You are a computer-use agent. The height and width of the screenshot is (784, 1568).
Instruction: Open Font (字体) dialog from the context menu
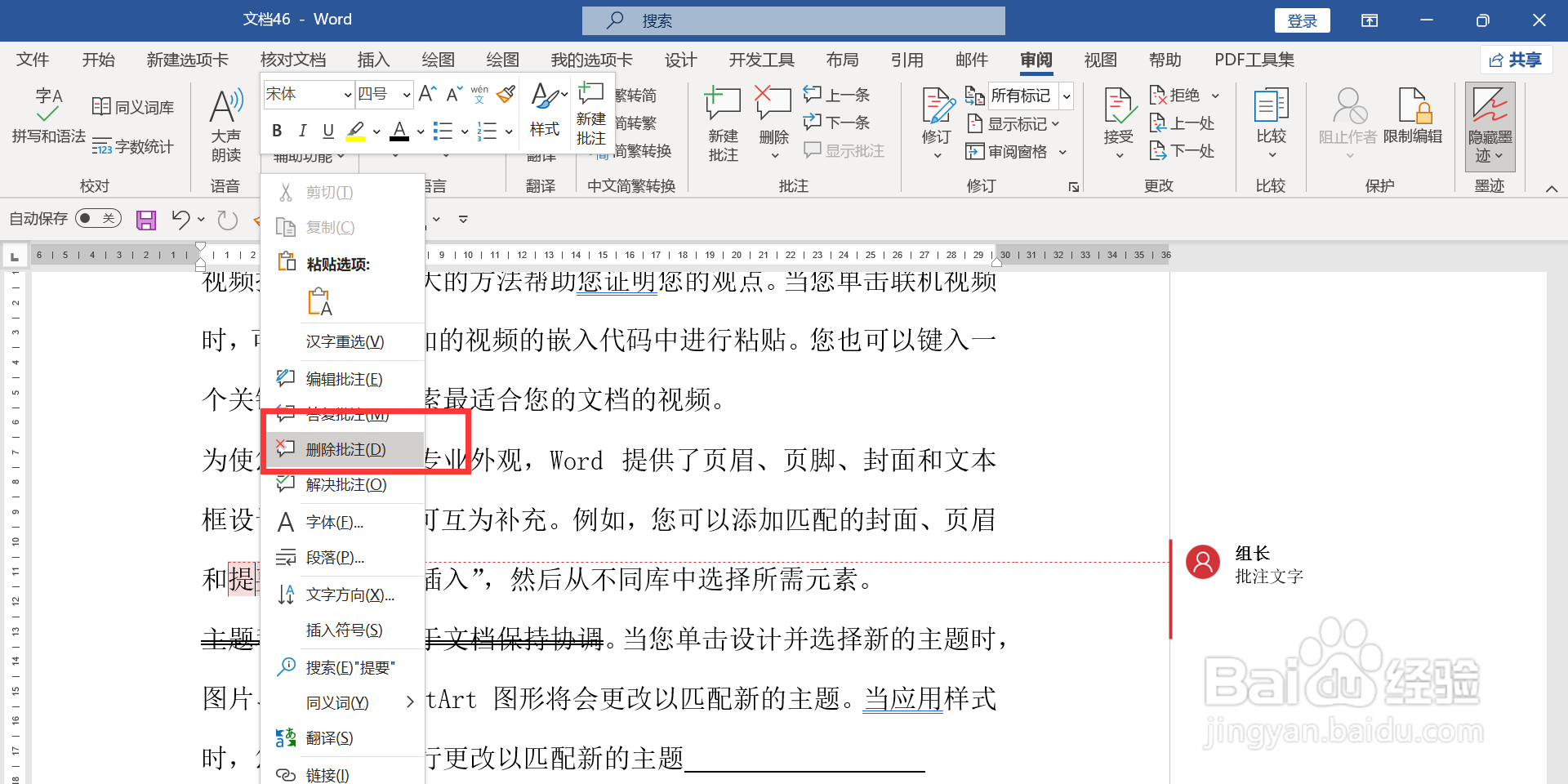344,522
